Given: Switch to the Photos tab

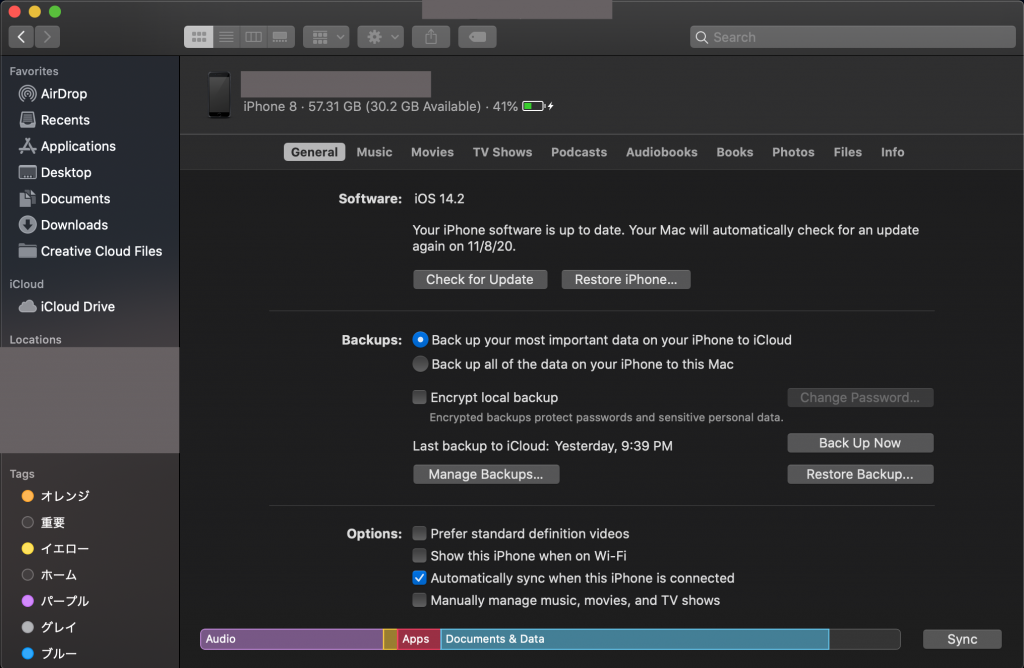Looking at the screenshot, I should coord(793,152).
